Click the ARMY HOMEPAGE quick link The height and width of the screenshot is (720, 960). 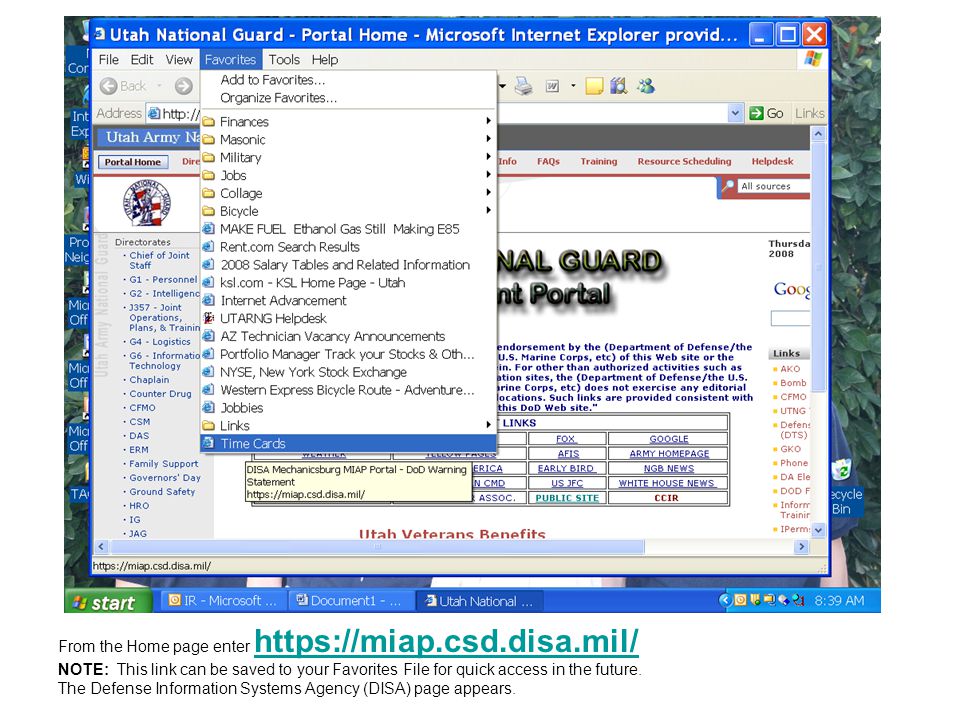pos(669,454)
